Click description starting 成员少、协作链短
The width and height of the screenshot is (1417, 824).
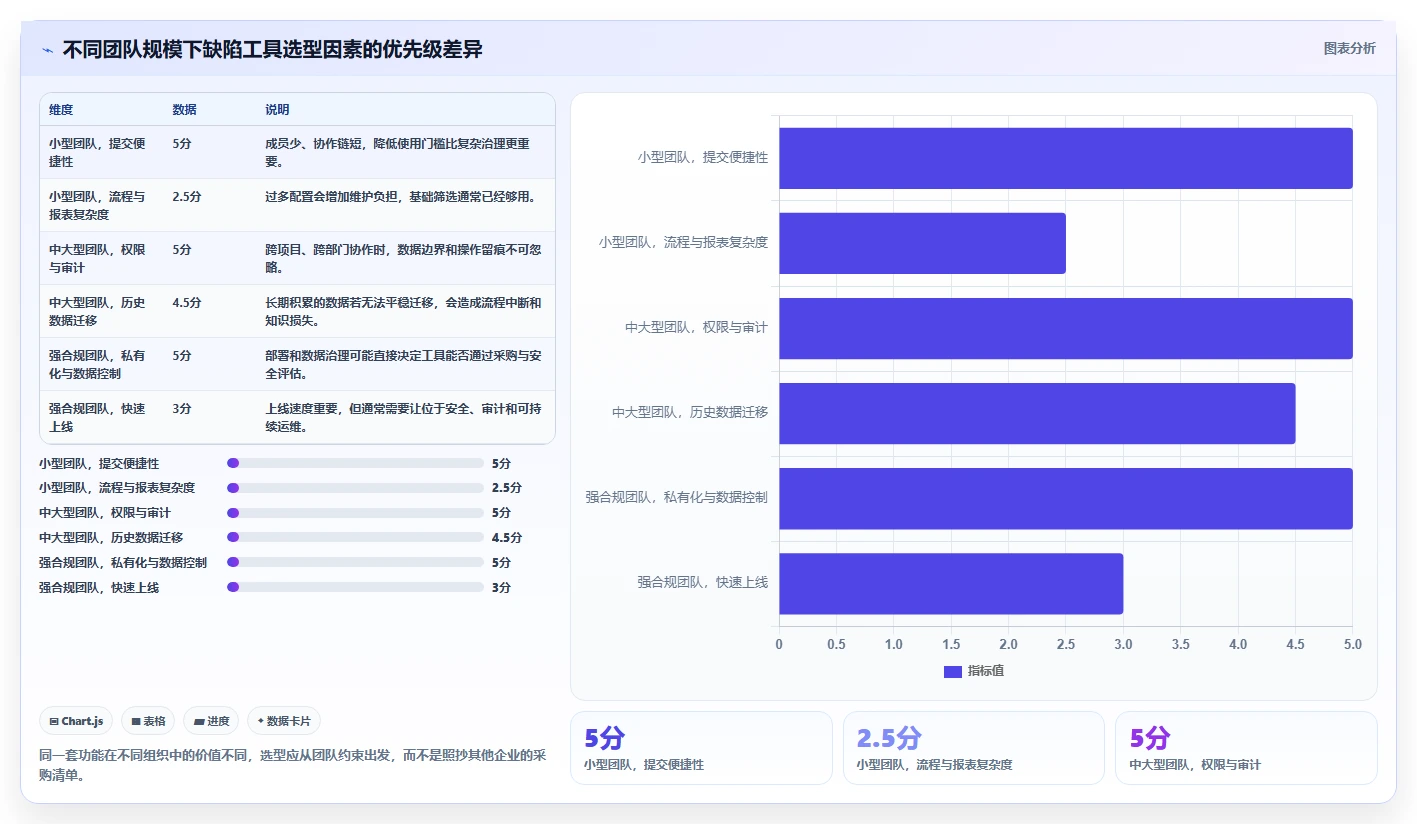[x=397, y=152]
